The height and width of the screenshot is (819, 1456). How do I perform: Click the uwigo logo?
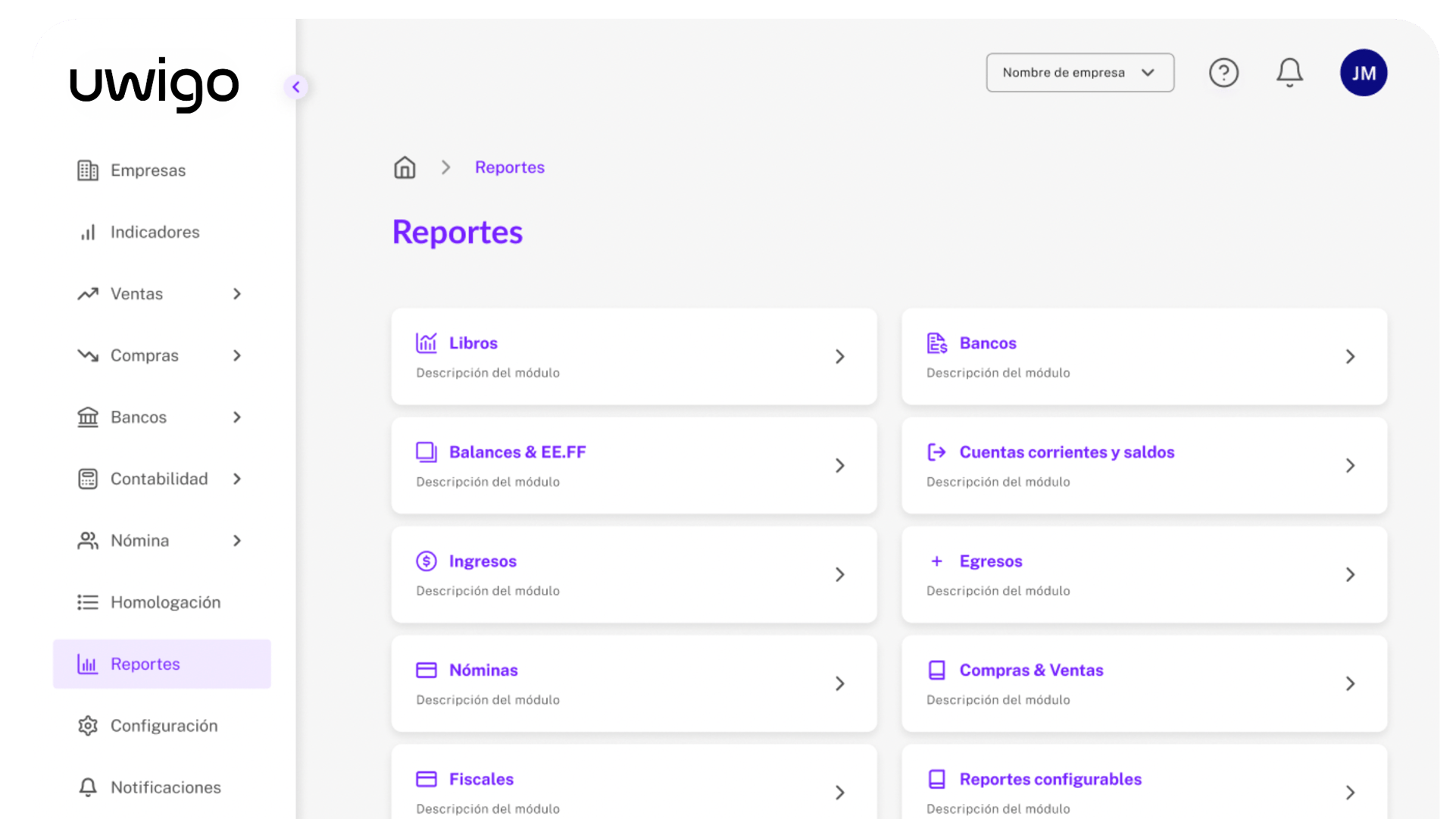[x=155, y=84]
